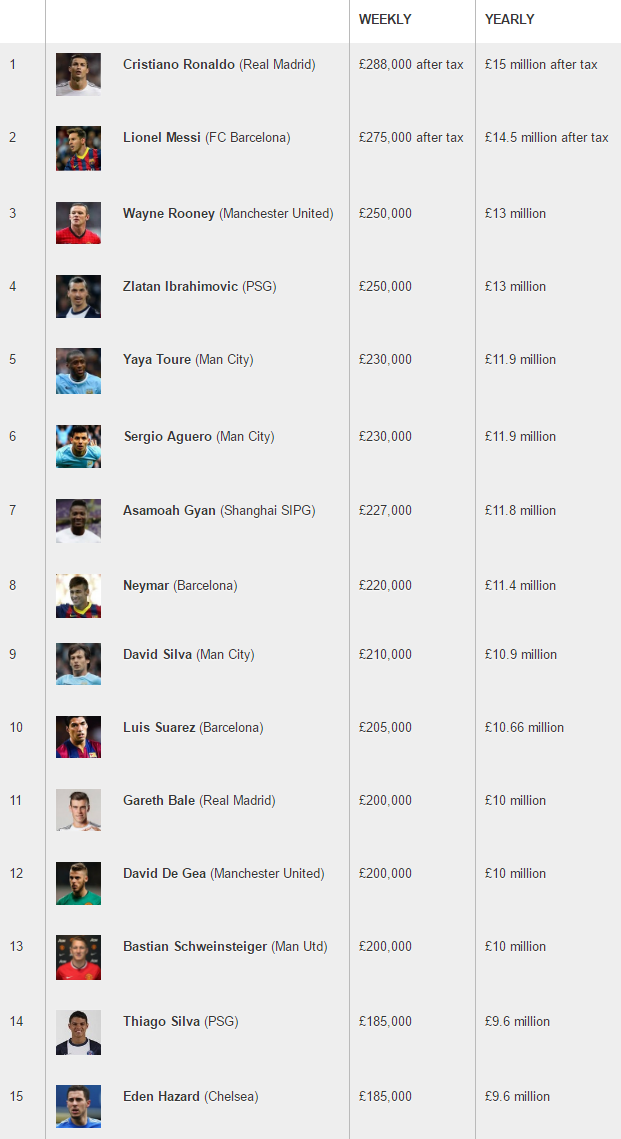Screen dimensions: 621x1139
Task: Click the WEEKLY column header
Action: pyautogui.click(x=385, y=19)
